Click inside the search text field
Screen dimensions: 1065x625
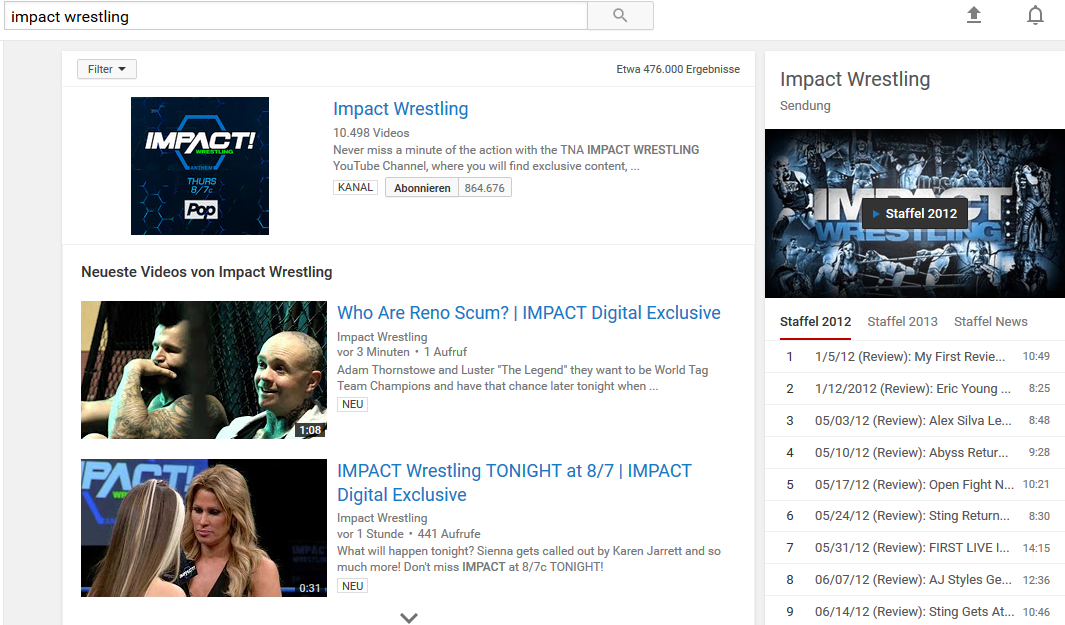click(x=295, y=16)
